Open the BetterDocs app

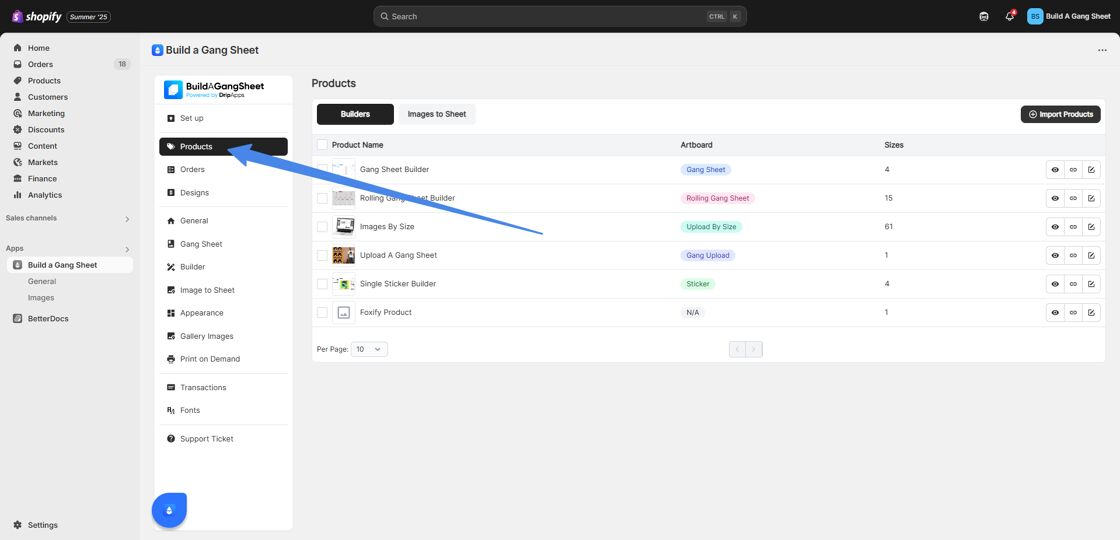point(48,319)
